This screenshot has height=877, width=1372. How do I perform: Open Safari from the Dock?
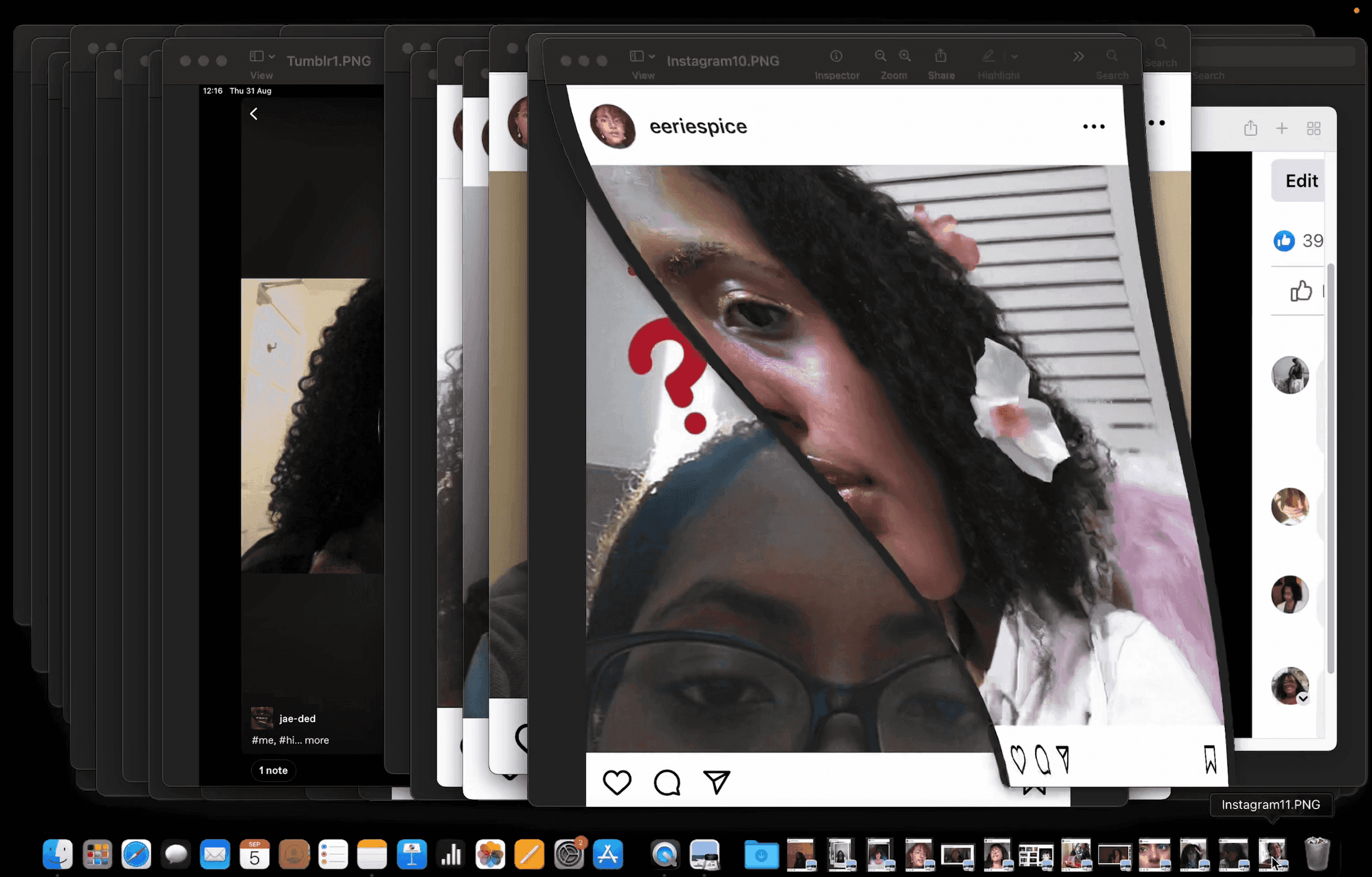coord(136,854)
